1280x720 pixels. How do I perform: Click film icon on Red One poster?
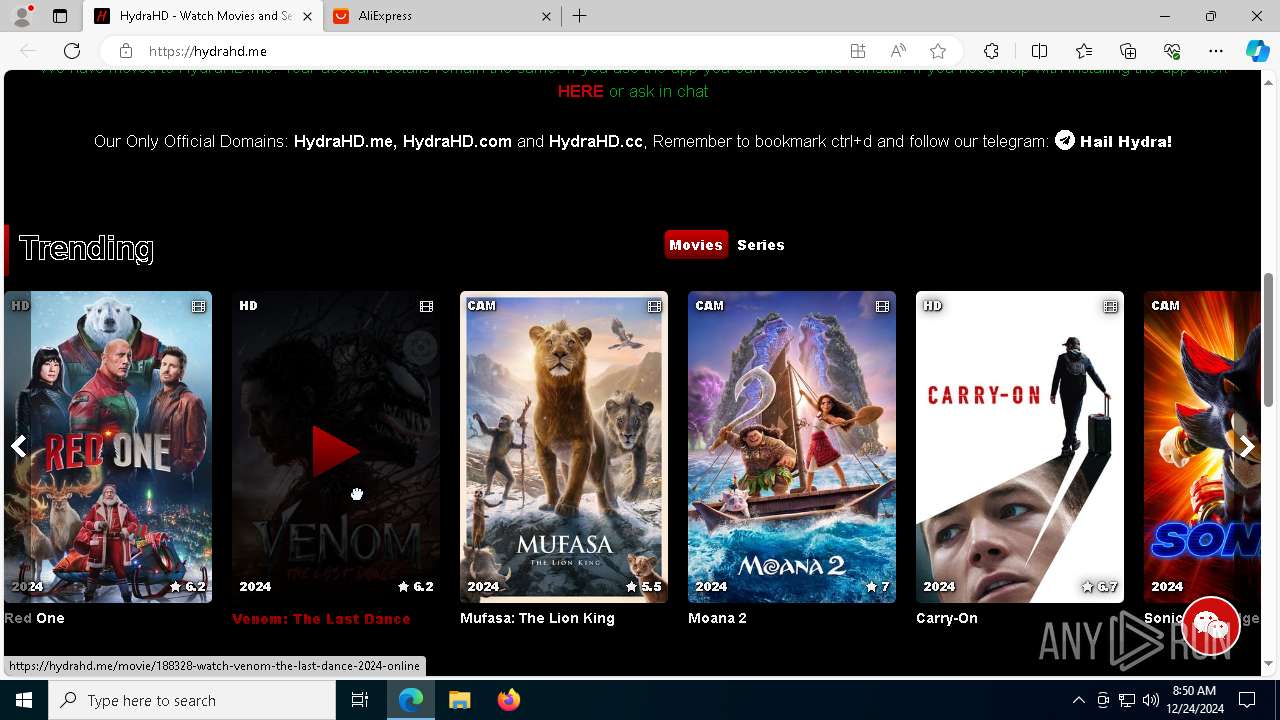198,306
